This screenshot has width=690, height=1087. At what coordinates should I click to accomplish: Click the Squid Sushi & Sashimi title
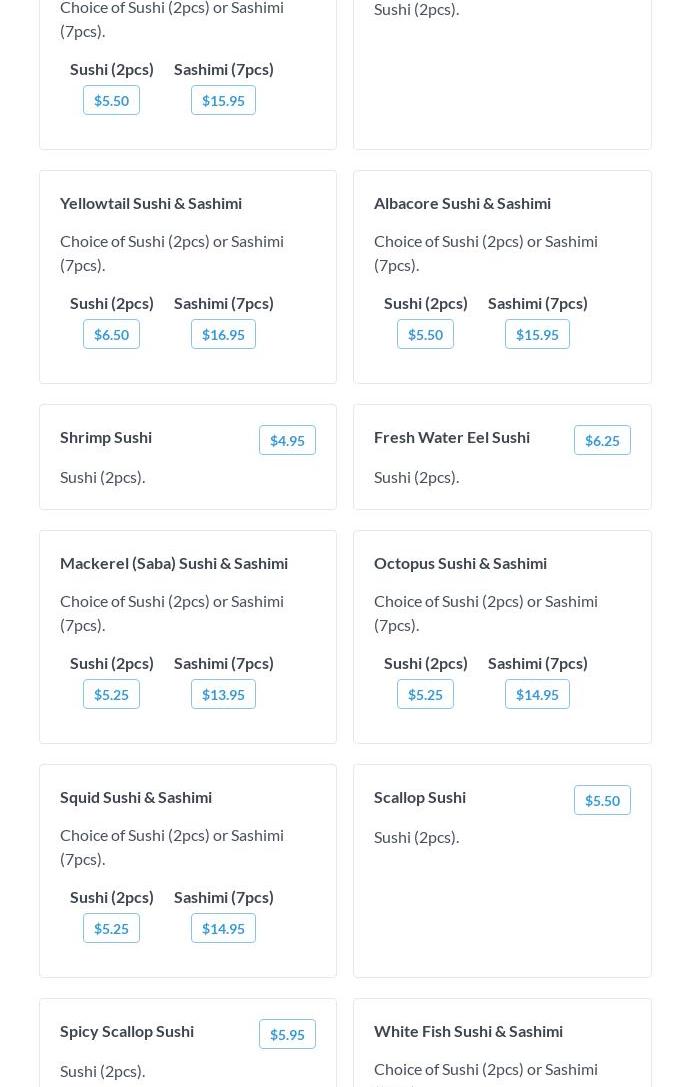coord(136,797)
